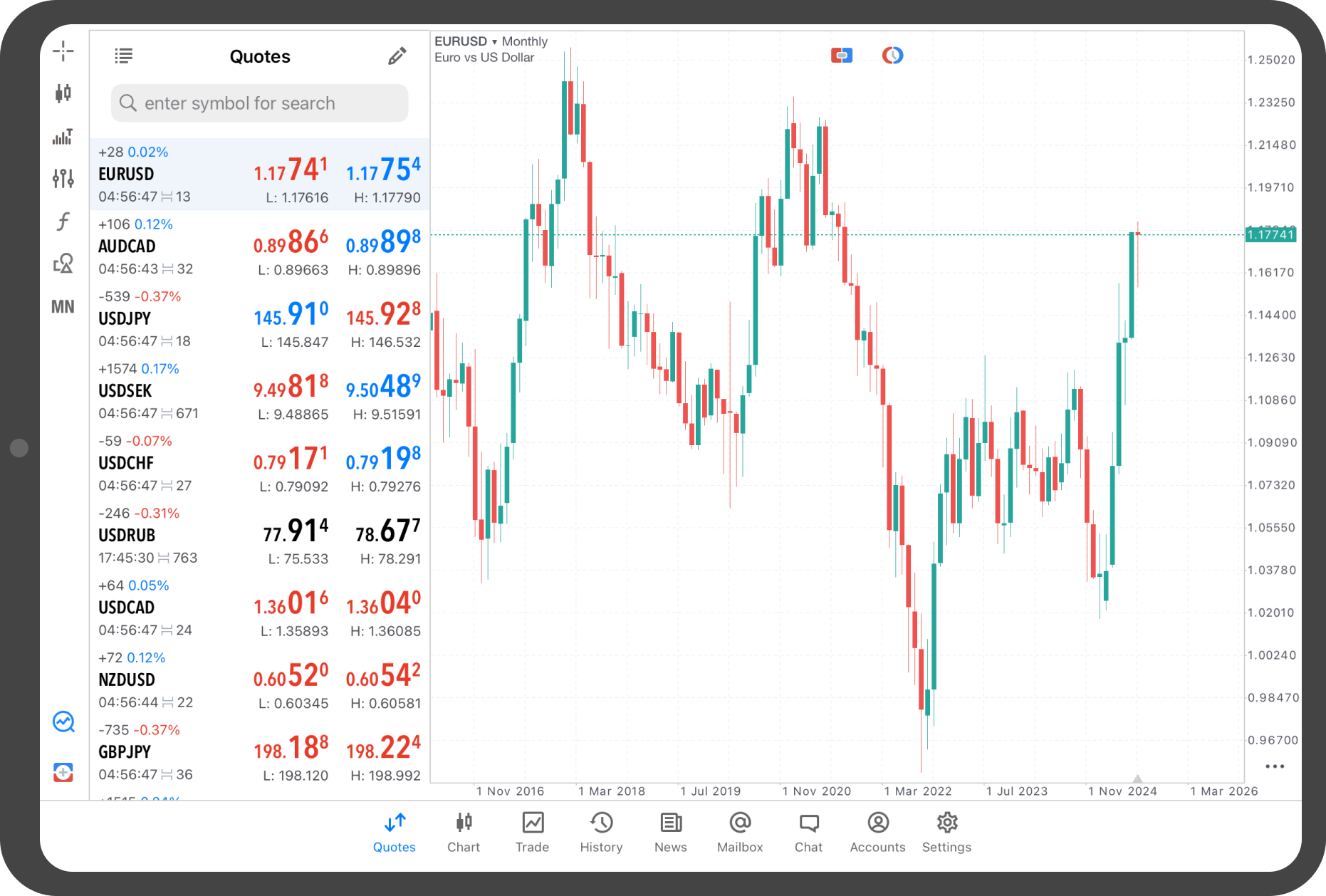The height and width of the screenshot is (896, 1326).
Task: Click USDRUB ask price 78.677
Action: click(388, 531)
